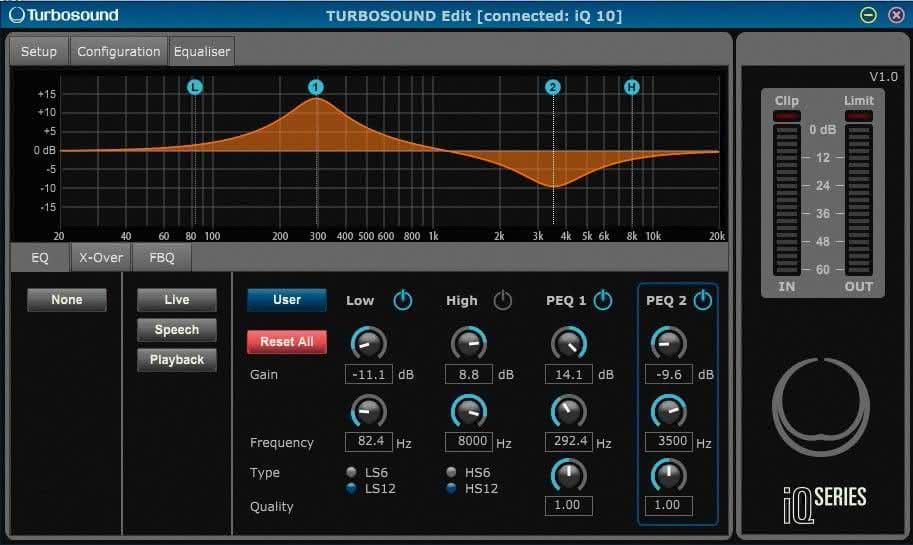The height and width of the screenshot is (545, 913).
Task: Click the Turbosound logo in title bar
Action: [x=64, y=15]
